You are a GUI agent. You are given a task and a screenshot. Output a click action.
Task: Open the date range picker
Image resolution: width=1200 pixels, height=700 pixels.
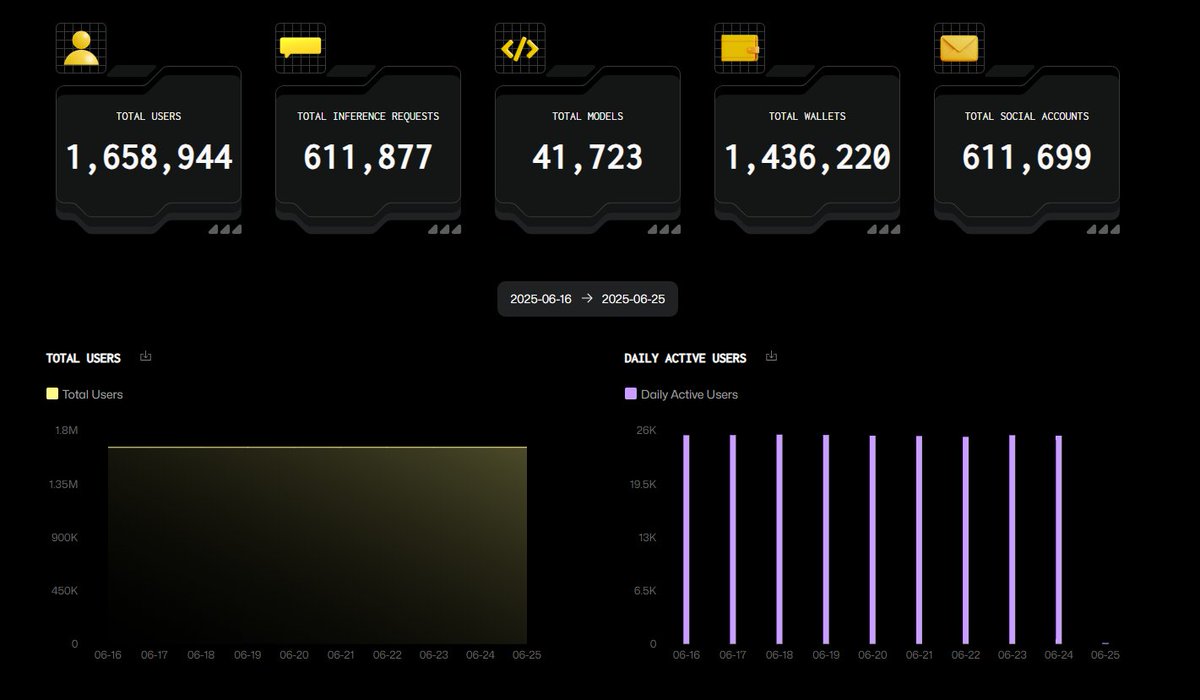[587, 299]
